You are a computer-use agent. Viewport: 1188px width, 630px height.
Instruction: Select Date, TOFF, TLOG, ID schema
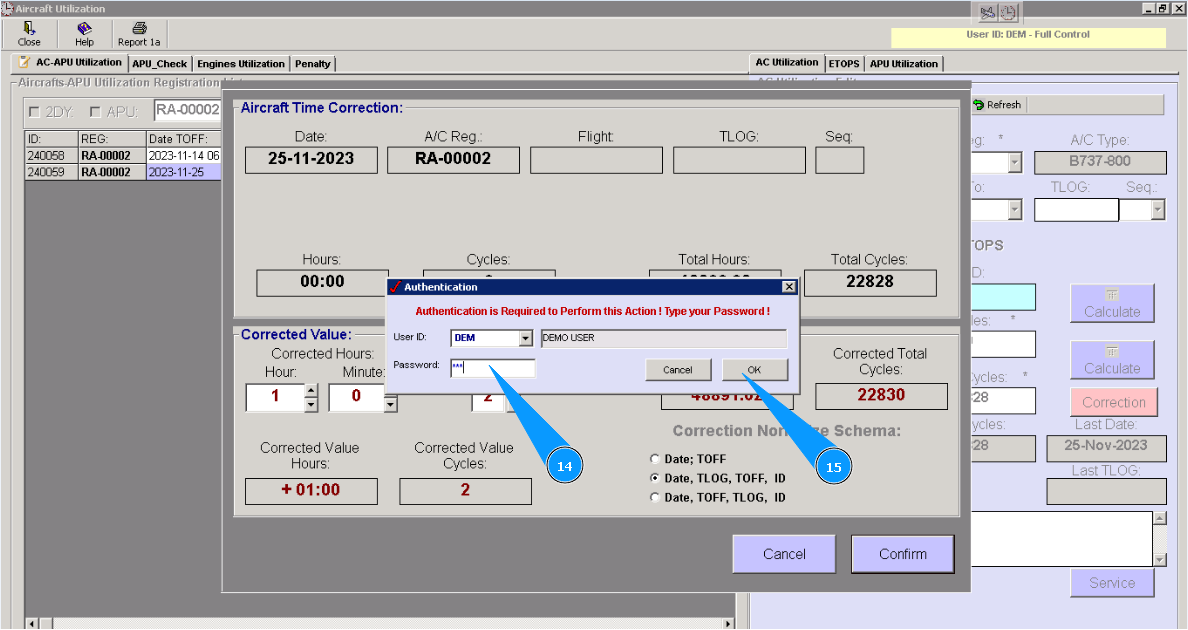(655, 497)
